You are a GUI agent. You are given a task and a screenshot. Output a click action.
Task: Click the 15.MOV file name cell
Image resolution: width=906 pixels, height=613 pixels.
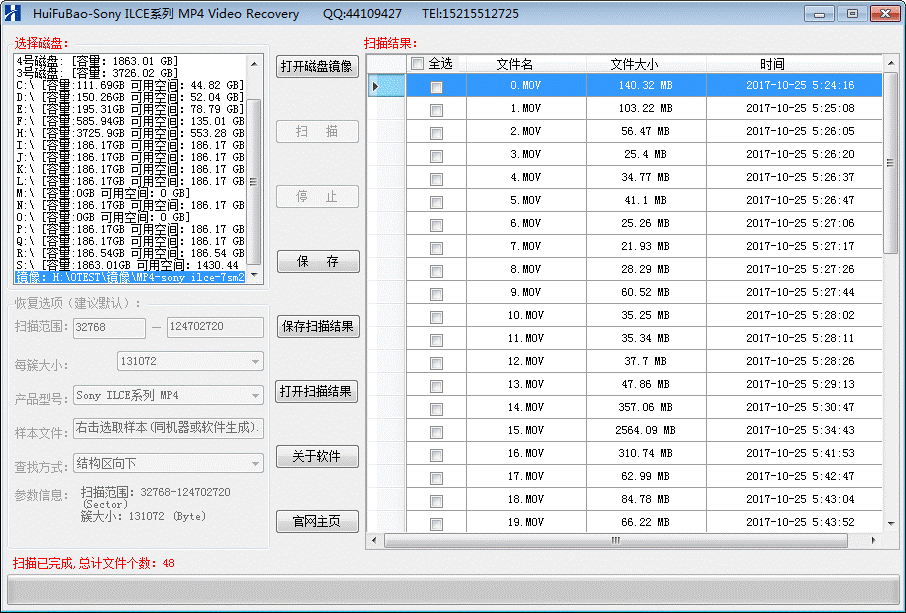(526, 430)
